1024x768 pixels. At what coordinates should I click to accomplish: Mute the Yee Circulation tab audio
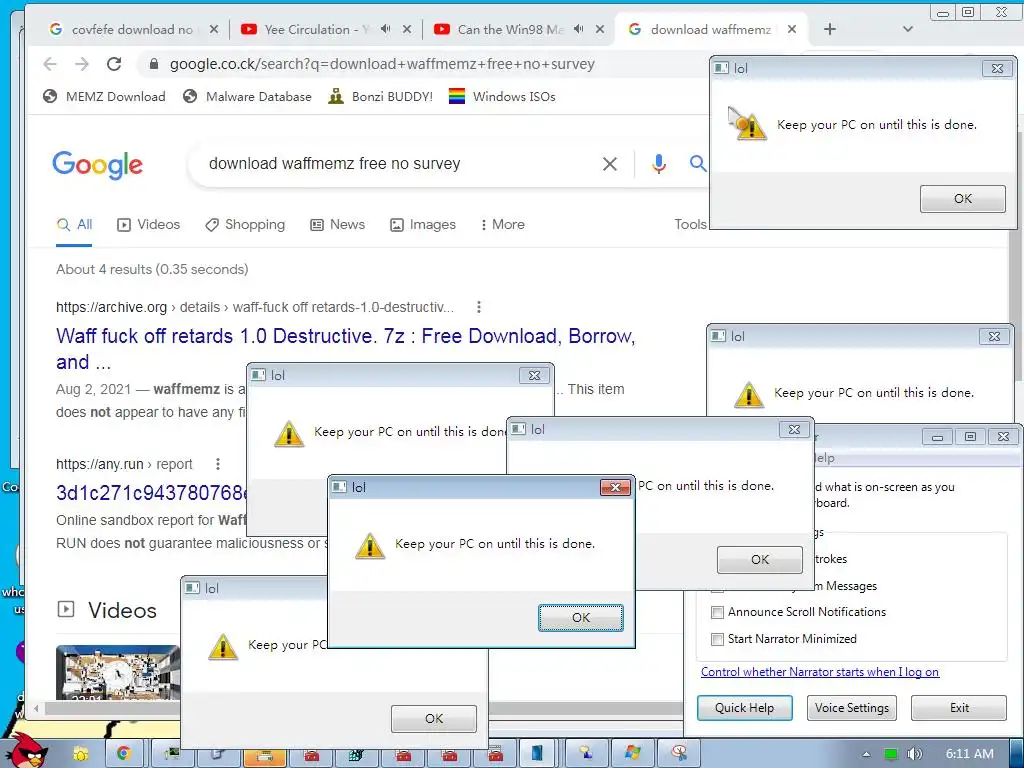[385, 29]
